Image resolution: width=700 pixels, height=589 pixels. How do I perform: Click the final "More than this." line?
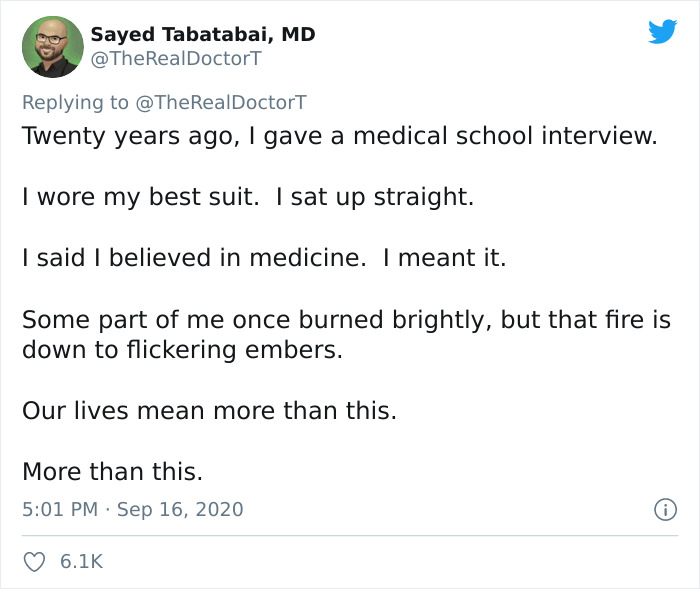112,471
